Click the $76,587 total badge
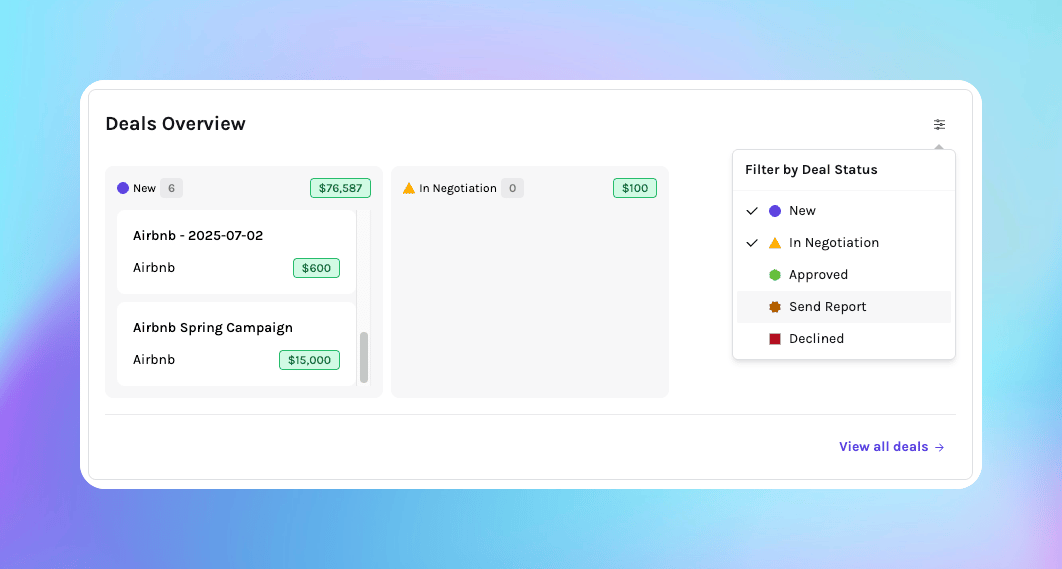 pos(340,188)
